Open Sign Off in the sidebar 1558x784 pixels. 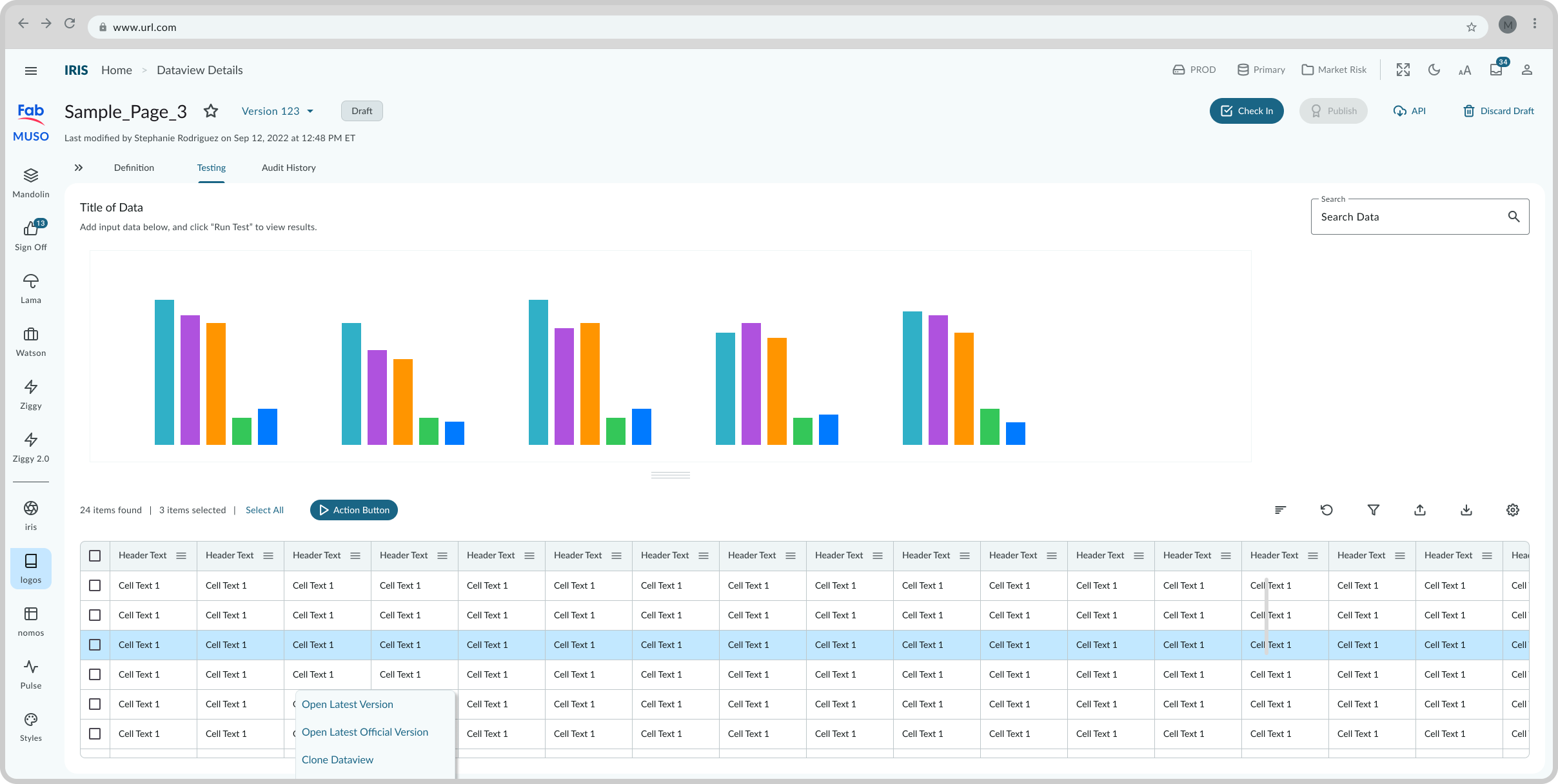point(31,235)
